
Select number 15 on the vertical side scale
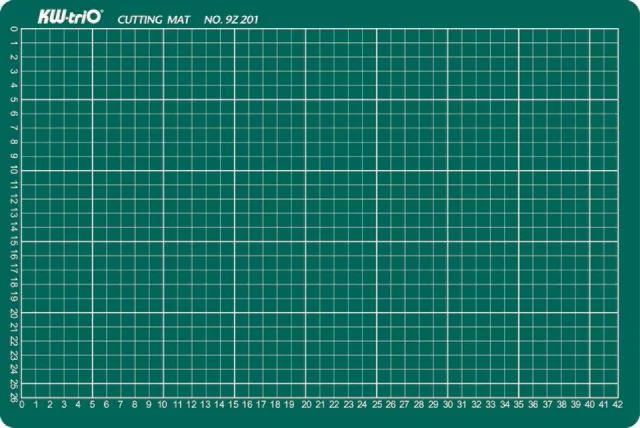pyautogui.click(x=14, y=242)
